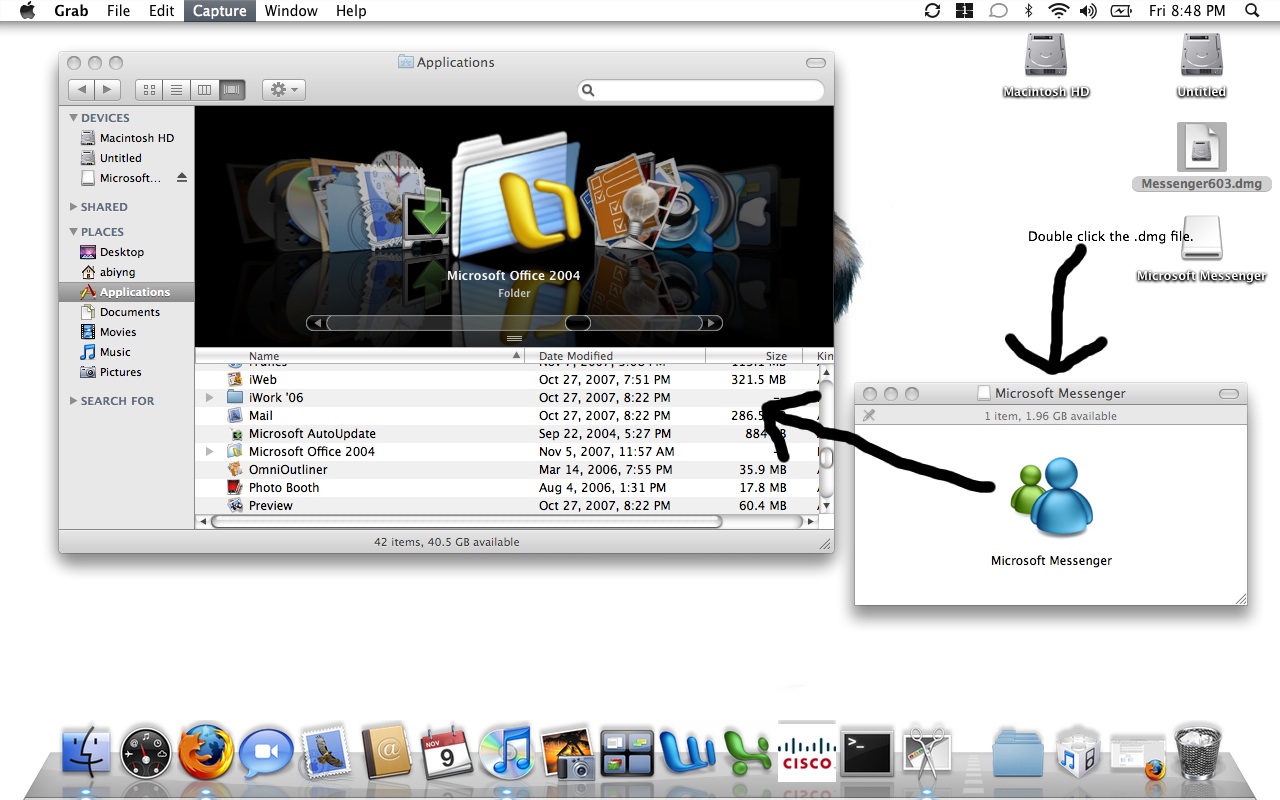Eject the Microsoft volume in sidebar
This screenshot has height=800, width=1280.
tap(182, 178)
